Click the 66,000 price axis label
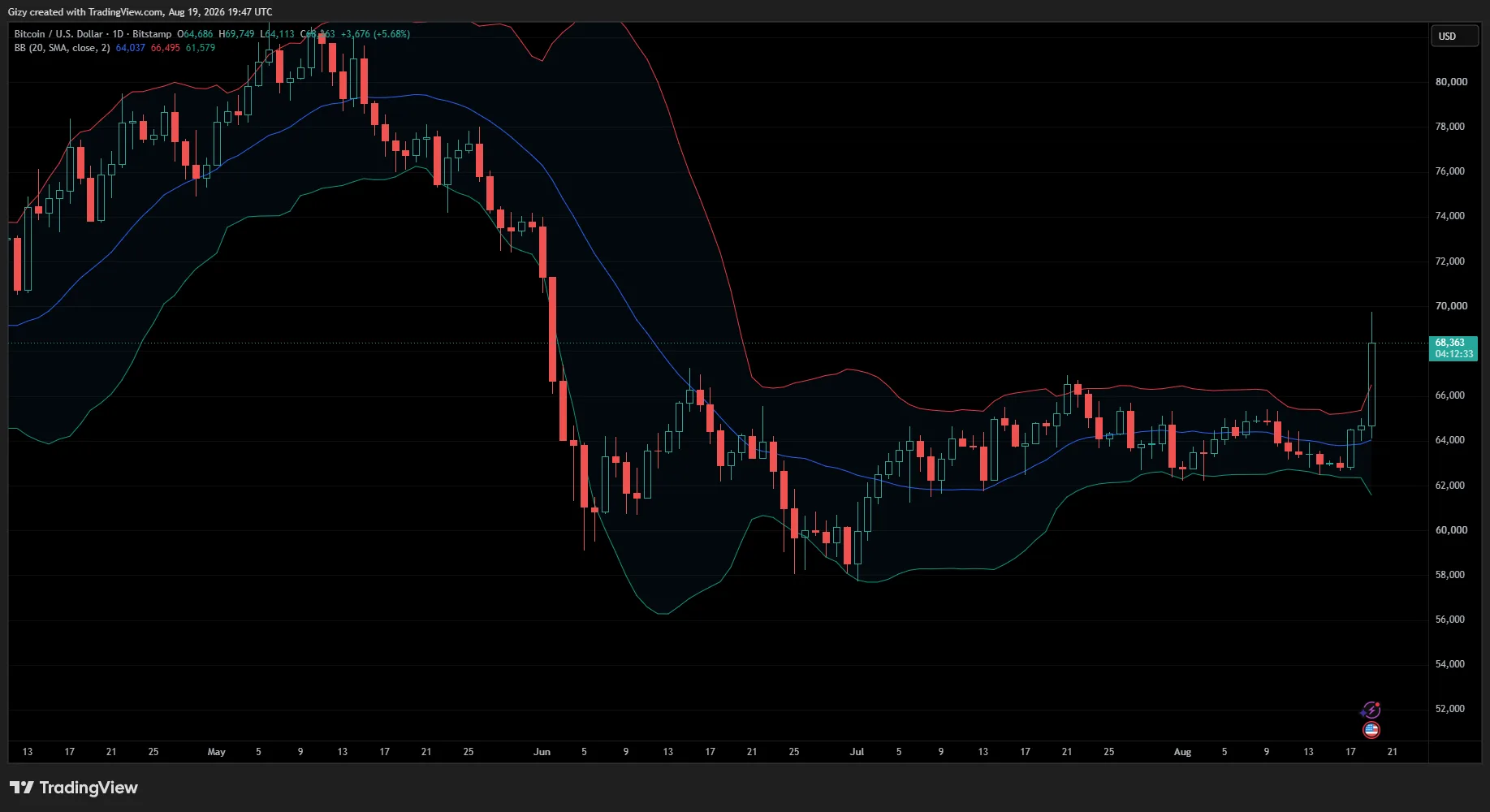Image resolution: width=1490 pixels, height=812 pixels. click(x=1451, y=395)
